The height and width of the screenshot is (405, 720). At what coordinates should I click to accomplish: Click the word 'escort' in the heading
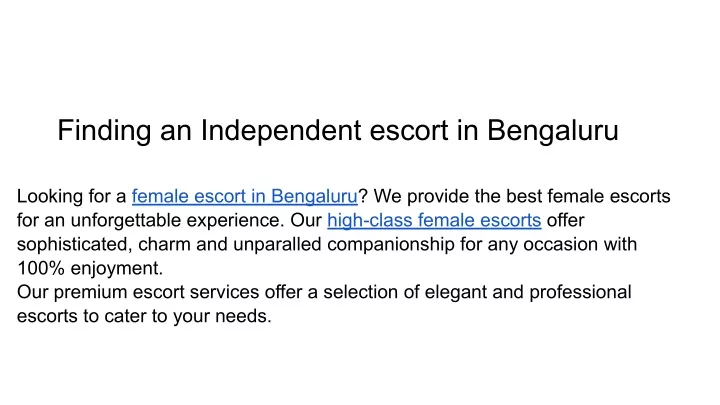coord(409,130)
